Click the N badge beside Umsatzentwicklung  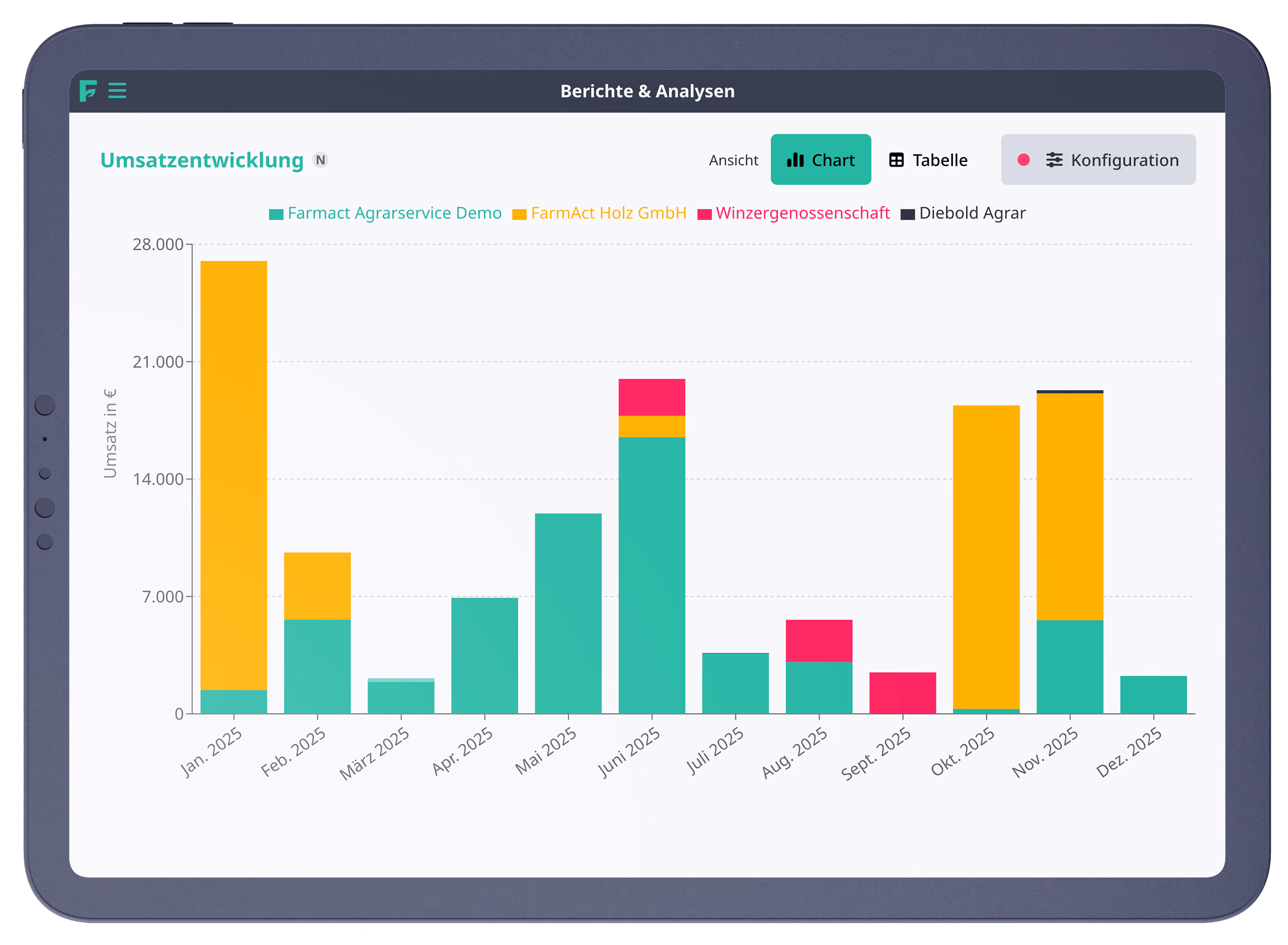click(x=320, y=160)
